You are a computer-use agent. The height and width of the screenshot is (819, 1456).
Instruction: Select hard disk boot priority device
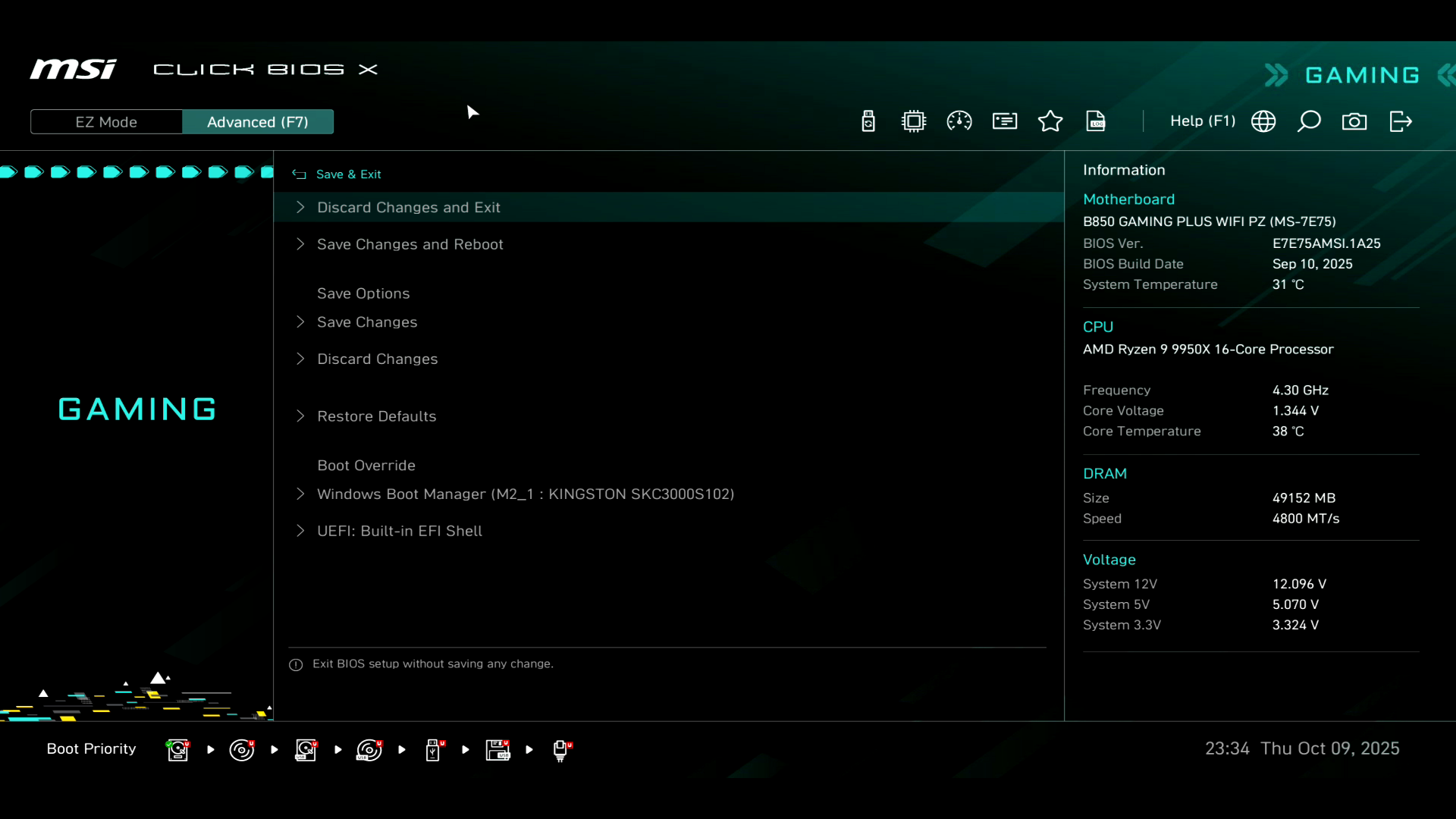click(x=178, y=750)
